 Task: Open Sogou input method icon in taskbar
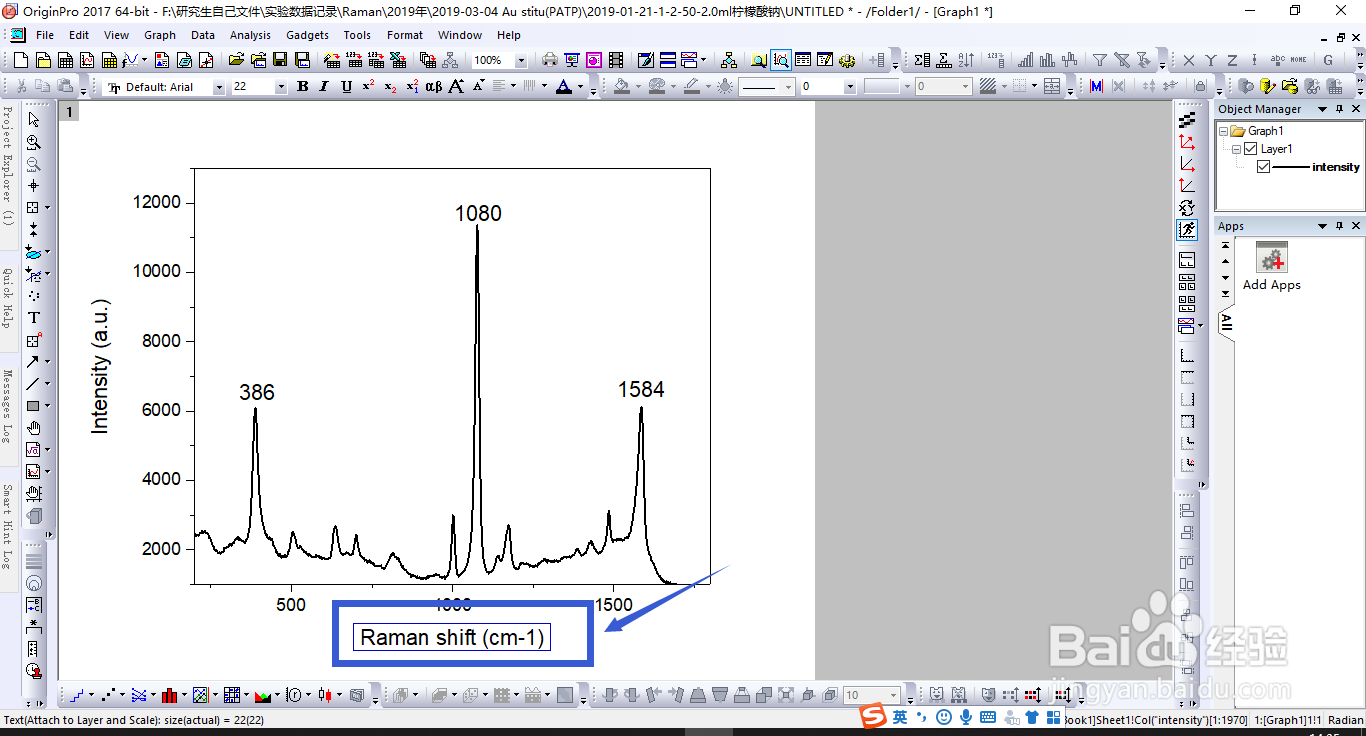874,716
